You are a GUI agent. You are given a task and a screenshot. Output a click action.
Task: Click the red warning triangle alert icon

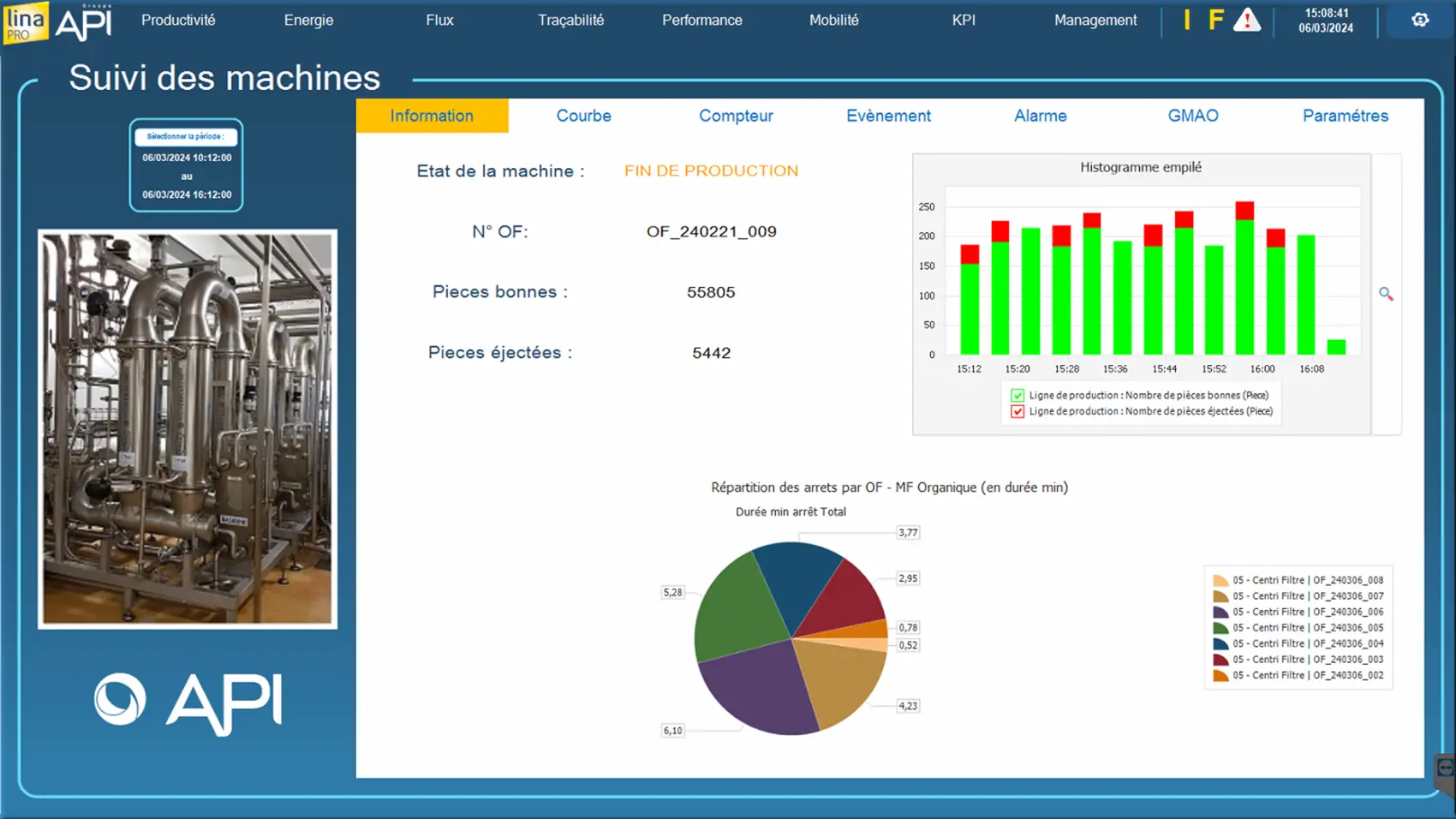coord(1246,20)
